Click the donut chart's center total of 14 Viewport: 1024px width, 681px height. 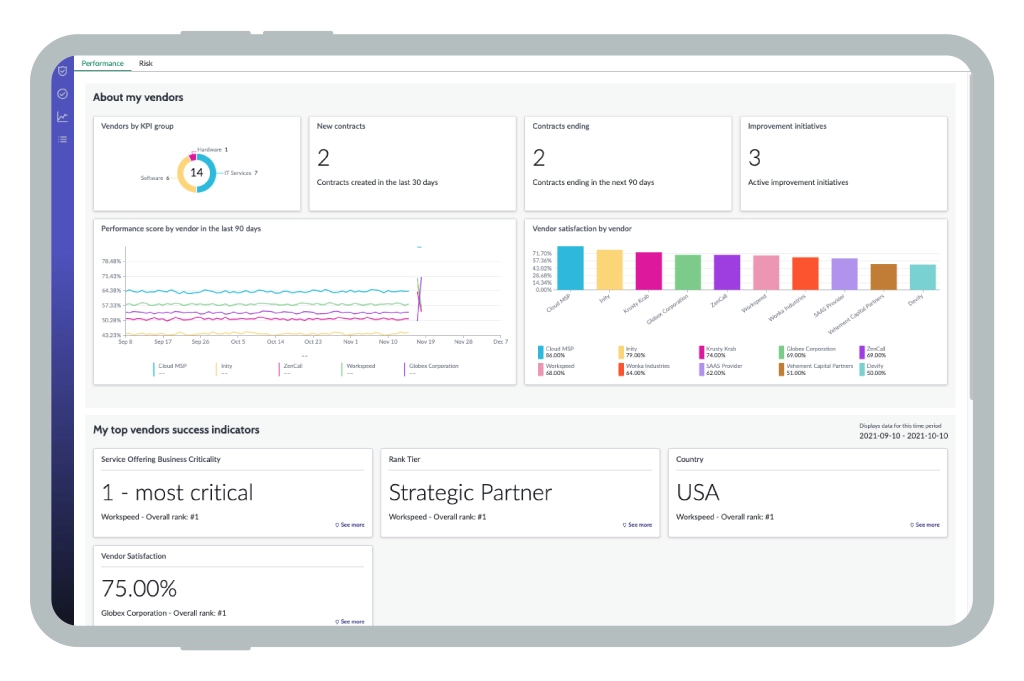[x=197, y=173]
